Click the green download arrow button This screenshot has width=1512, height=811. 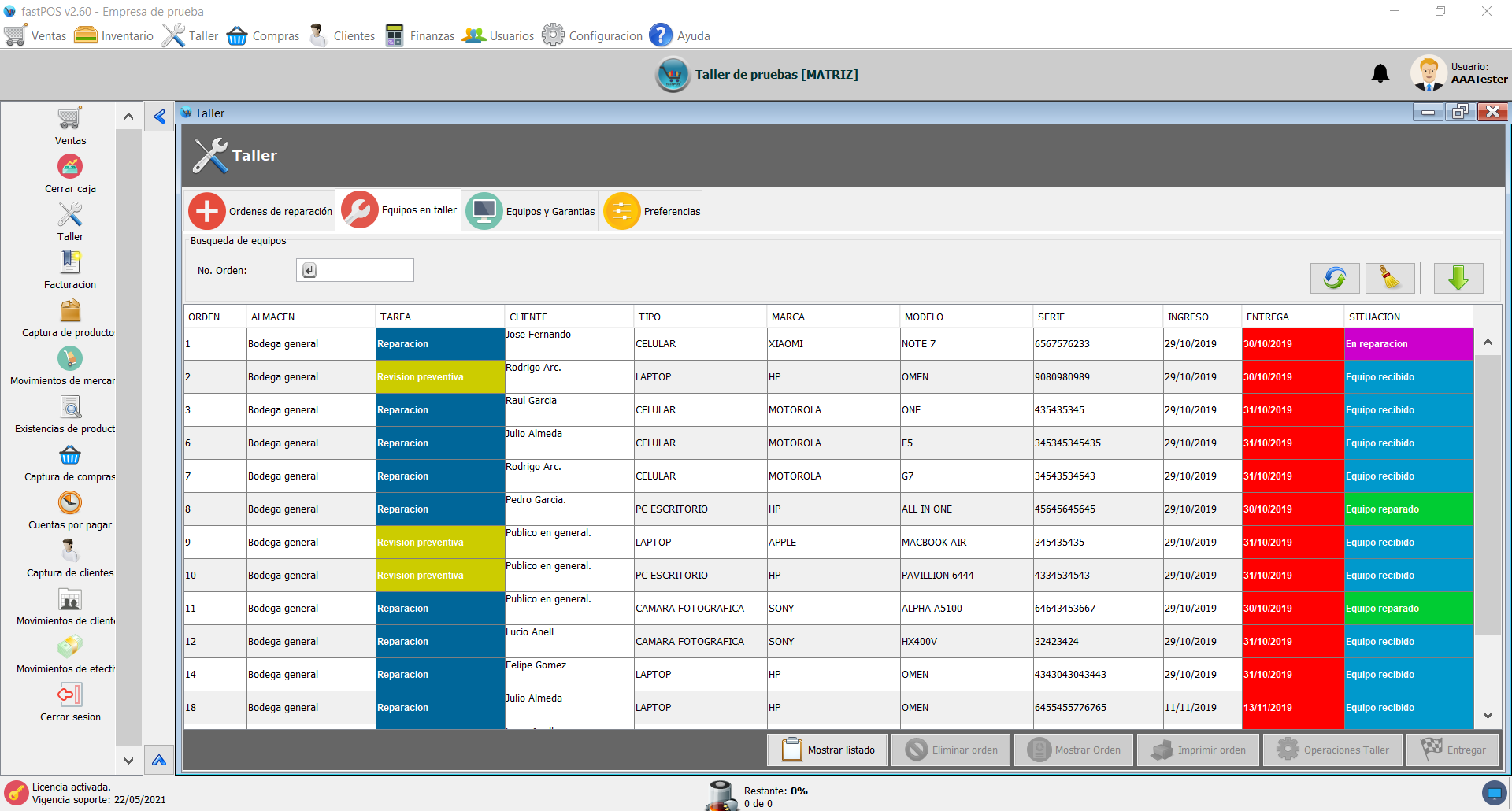coord(1458,278)
